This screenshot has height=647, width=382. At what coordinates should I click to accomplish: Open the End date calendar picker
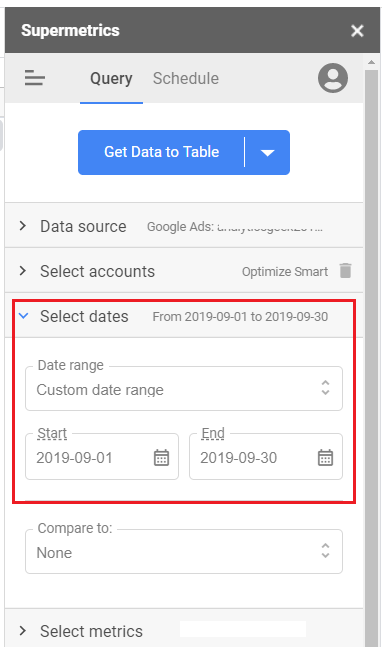click(x=325, y=458)
